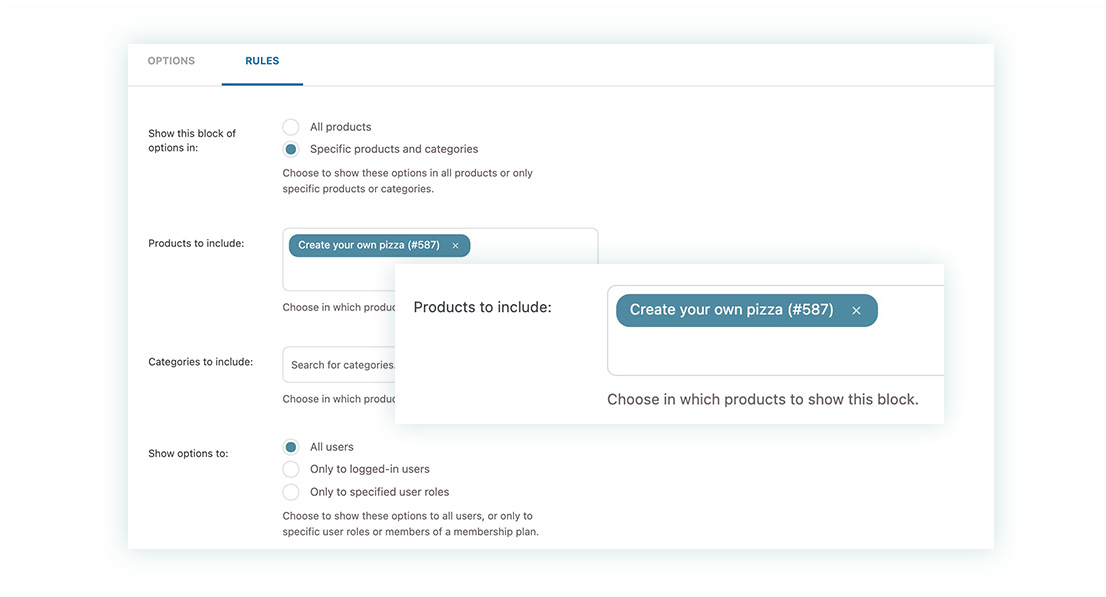Choose "Only to specified user roles"
Image resolution: width=1106 pixels, height=597 pixels.
[291, 492]
